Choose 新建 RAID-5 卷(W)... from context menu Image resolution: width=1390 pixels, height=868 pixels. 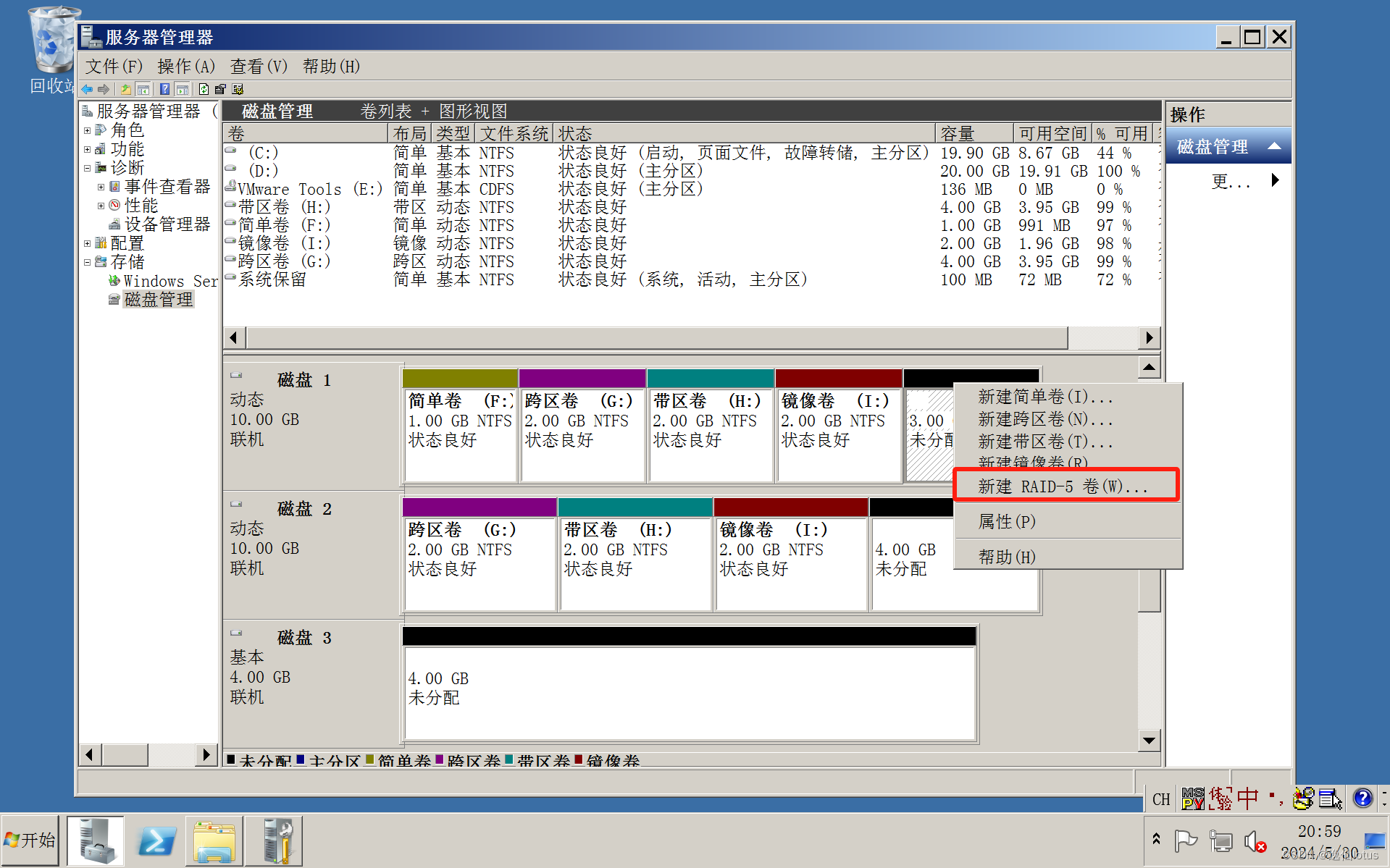coord(1067,486)
